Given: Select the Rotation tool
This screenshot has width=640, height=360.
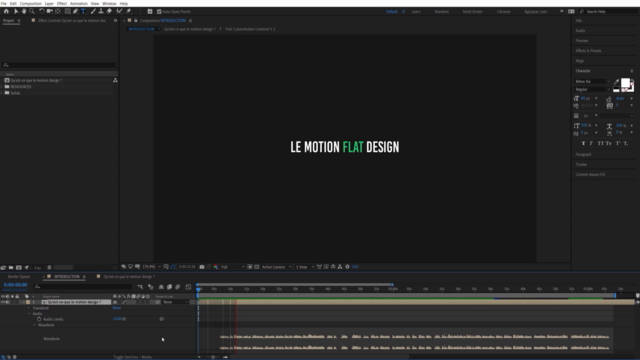Looking at the screenshot, I should point(42,11).
